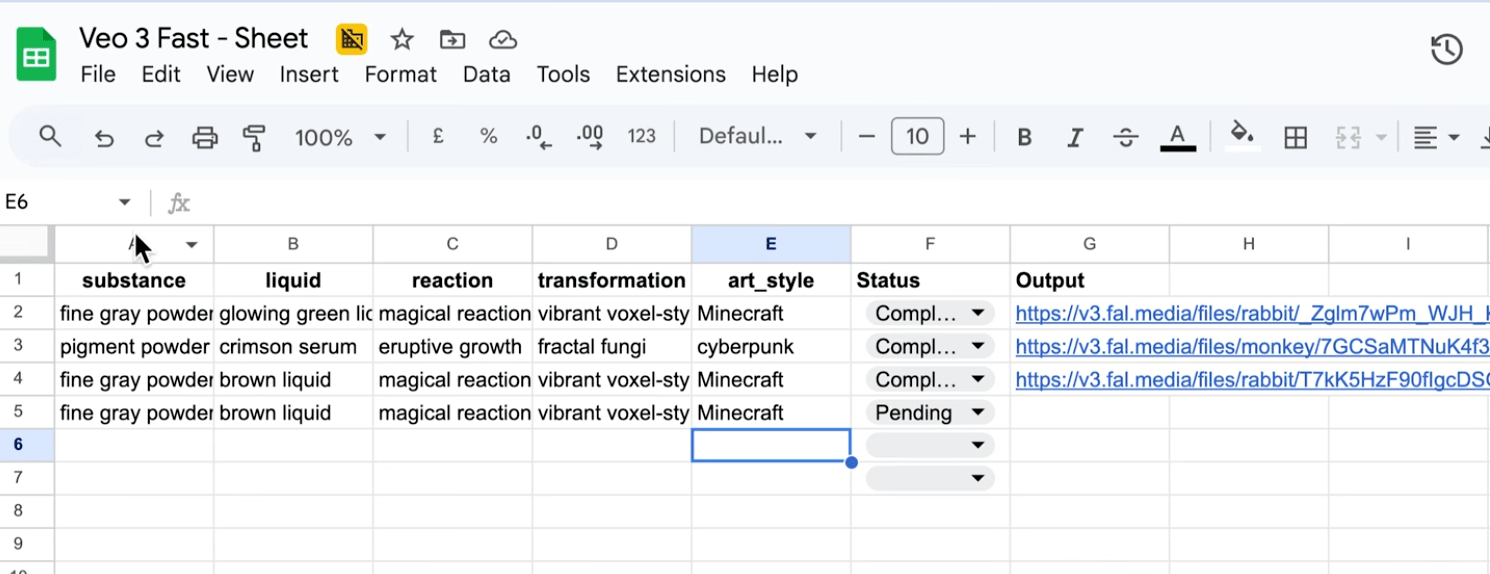The image size is (1490, 574).
Task: Activate the paint format roller
Action: (x=255, y=137)
